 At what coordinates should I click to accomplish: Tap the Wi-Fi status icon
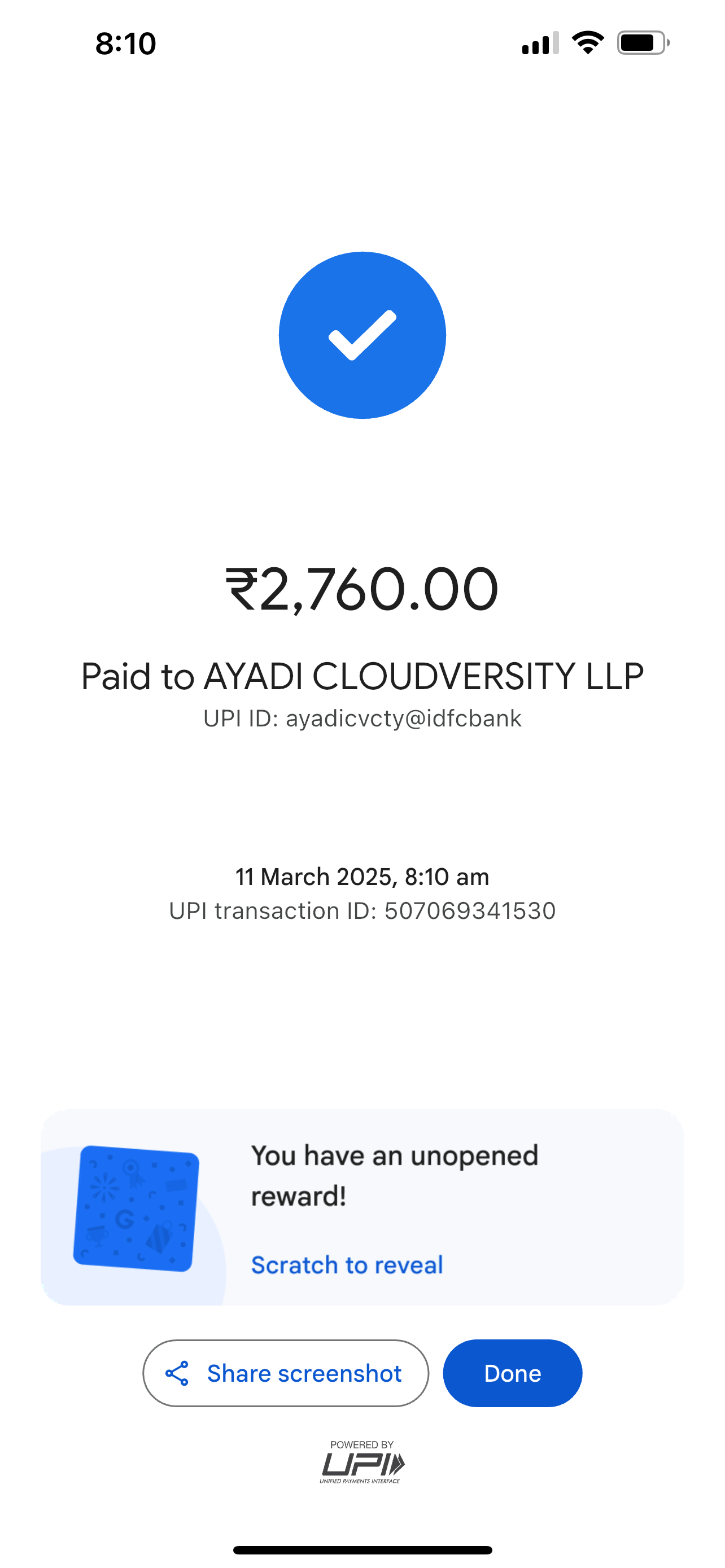tap(587, 43)
